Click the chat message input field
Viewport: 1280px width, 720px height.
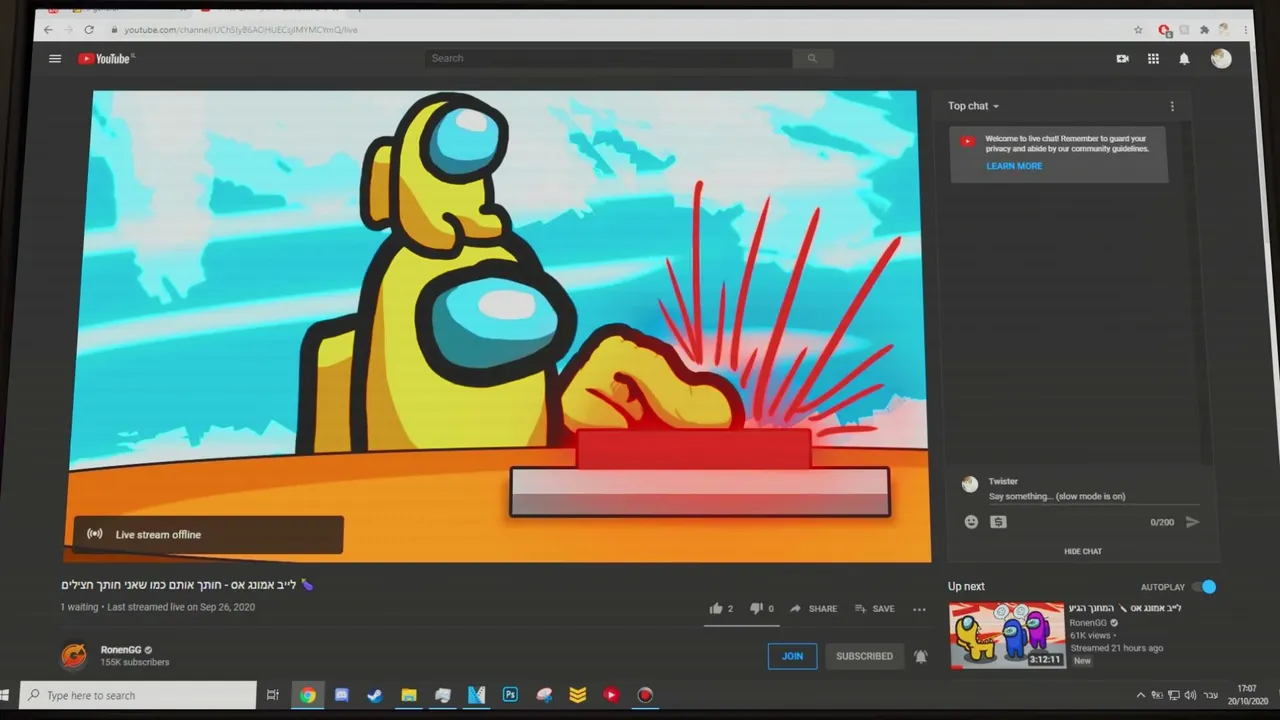(1092, 496)
